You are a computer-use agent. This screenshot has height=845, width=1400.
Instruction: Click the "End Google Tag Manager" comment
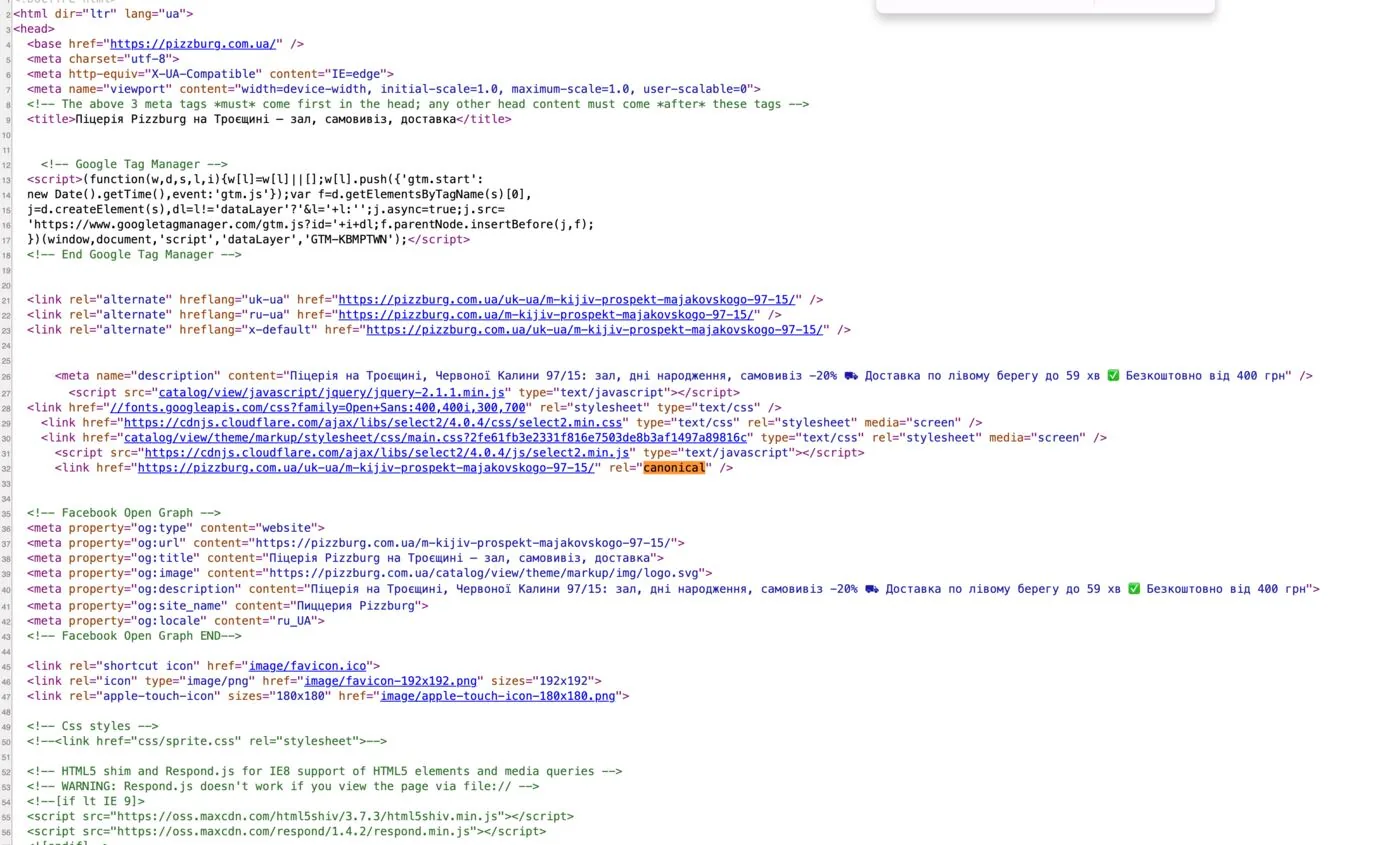[134, 254]
